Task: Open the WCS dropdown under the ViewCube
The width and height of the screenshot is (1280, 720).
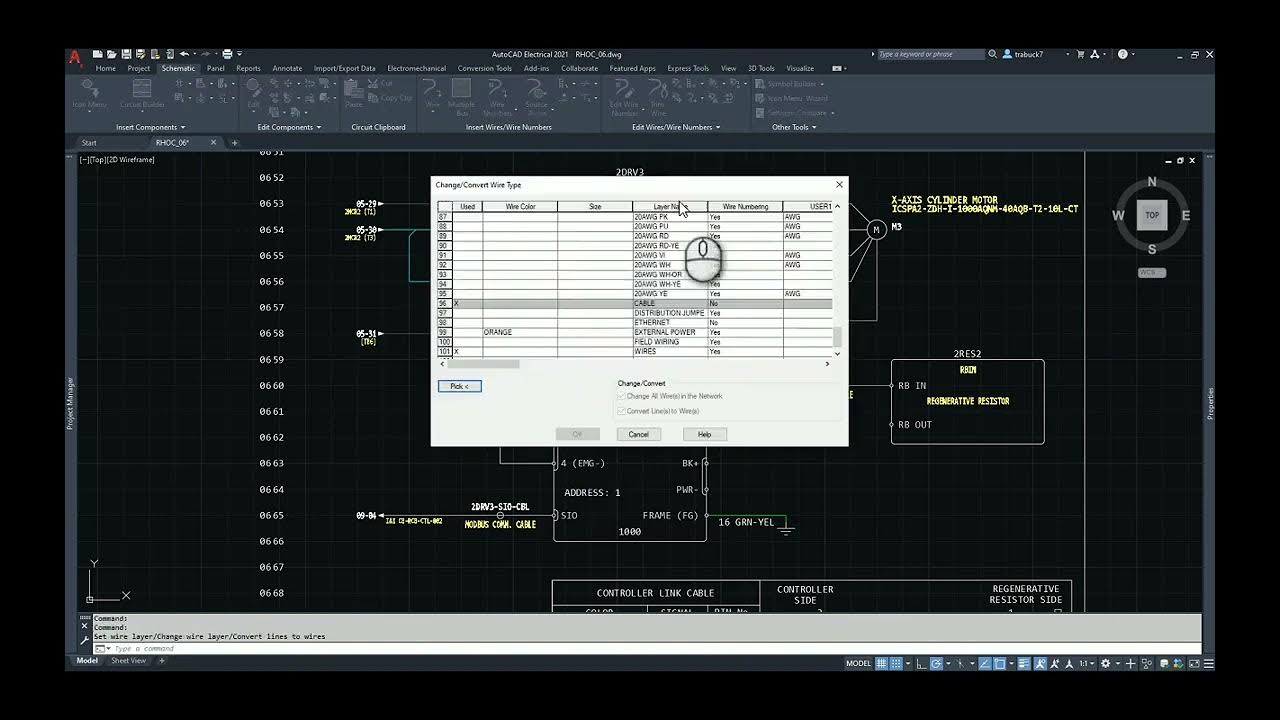Action: 1152,272
